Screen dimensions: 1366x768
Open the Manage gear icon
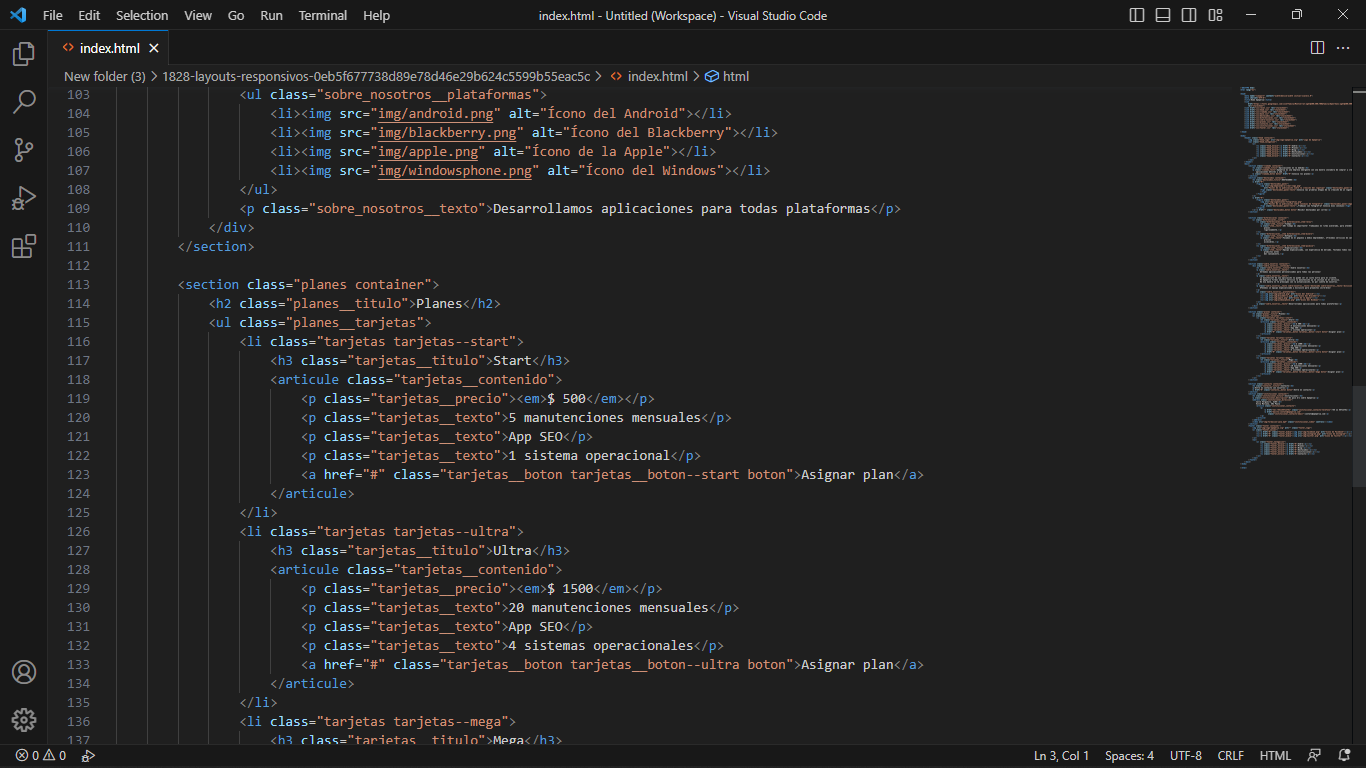[24, 720]
